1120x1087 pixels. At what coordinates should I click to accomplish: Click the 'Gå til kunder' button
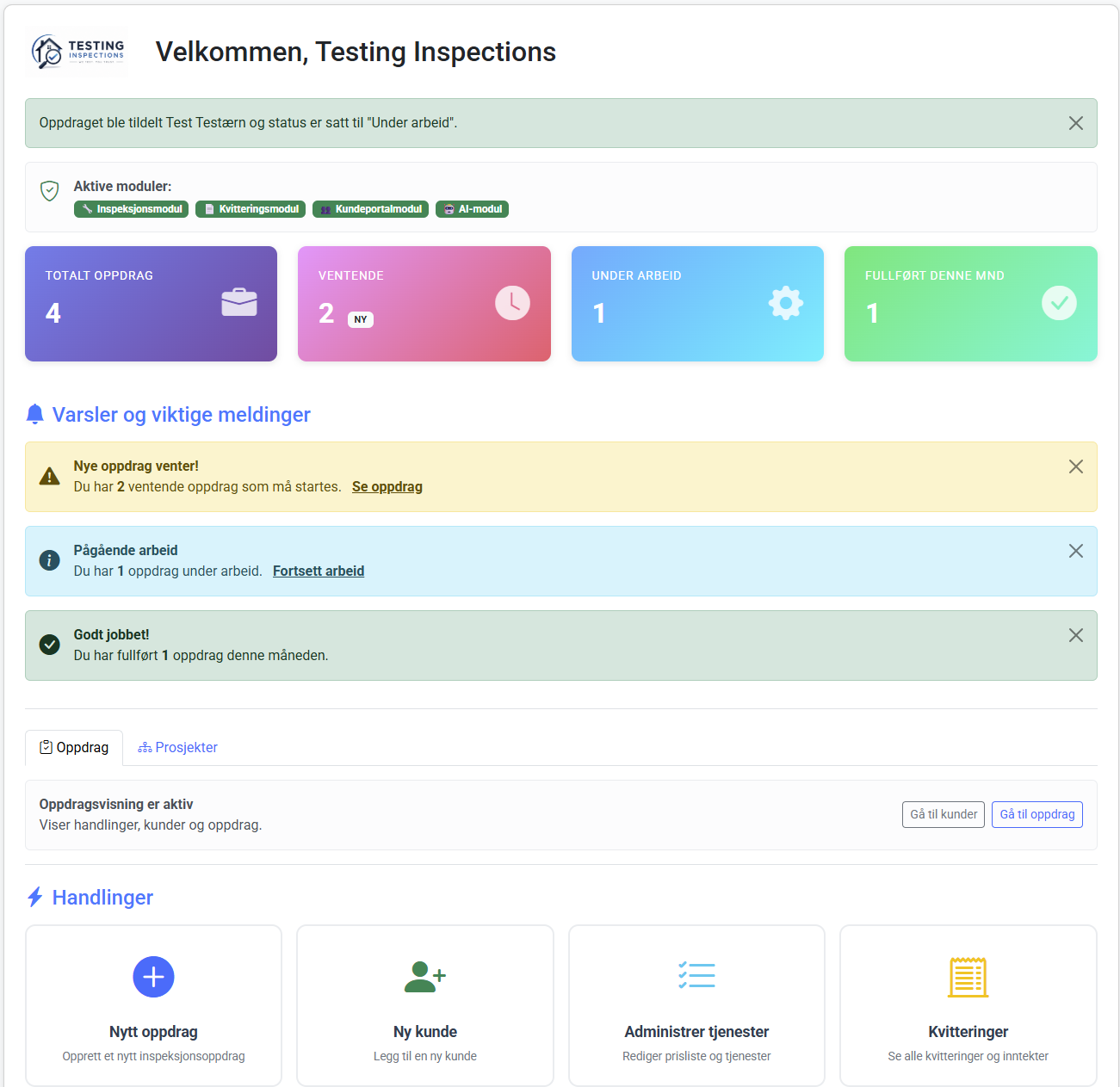pos(944,814)
